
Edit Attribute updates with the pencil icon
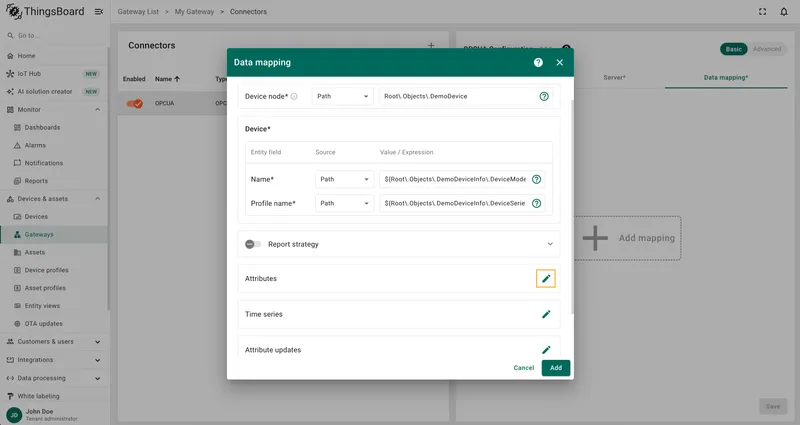[546, 350]
